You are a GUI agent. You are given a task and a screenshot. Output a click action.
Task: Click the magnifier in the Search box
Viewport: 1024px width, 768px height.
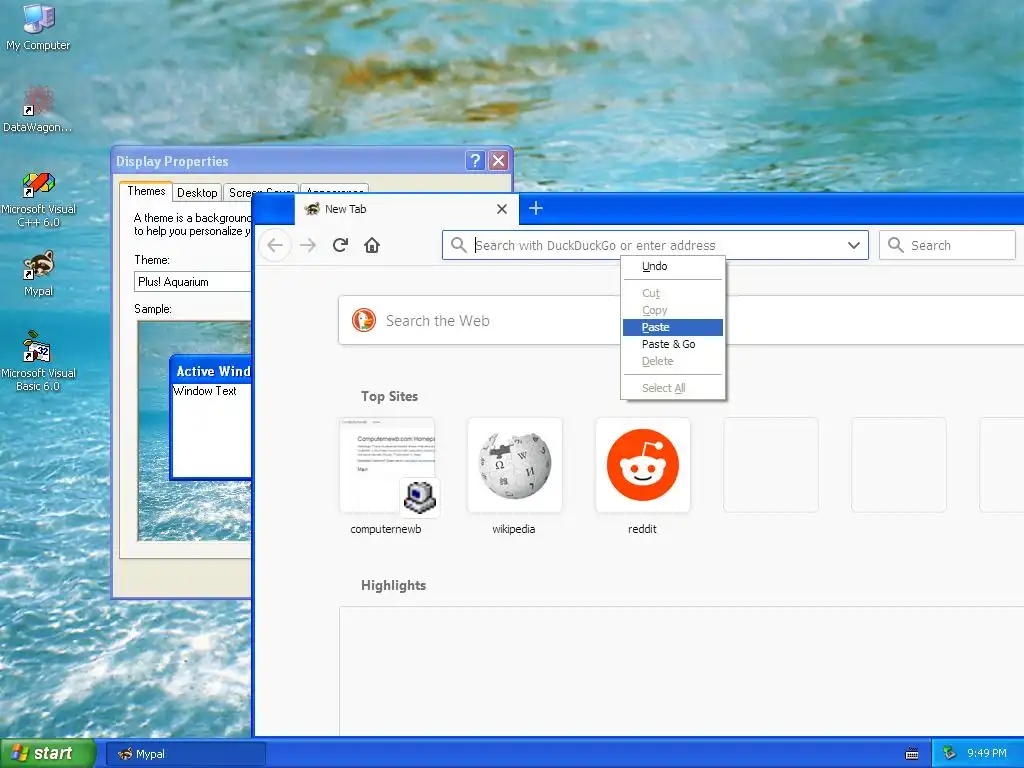tap(896, 245)
